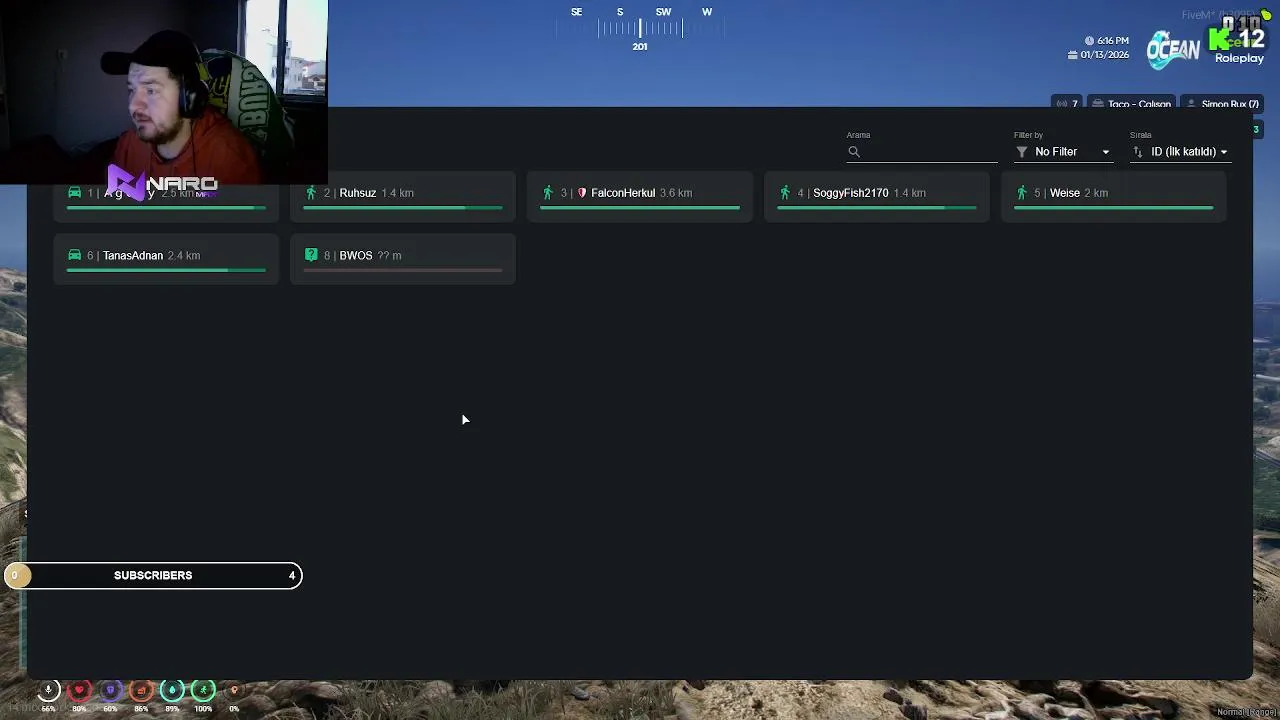Click the purple armor status icon
This screenshot has width=1280, height=720.
110,690
